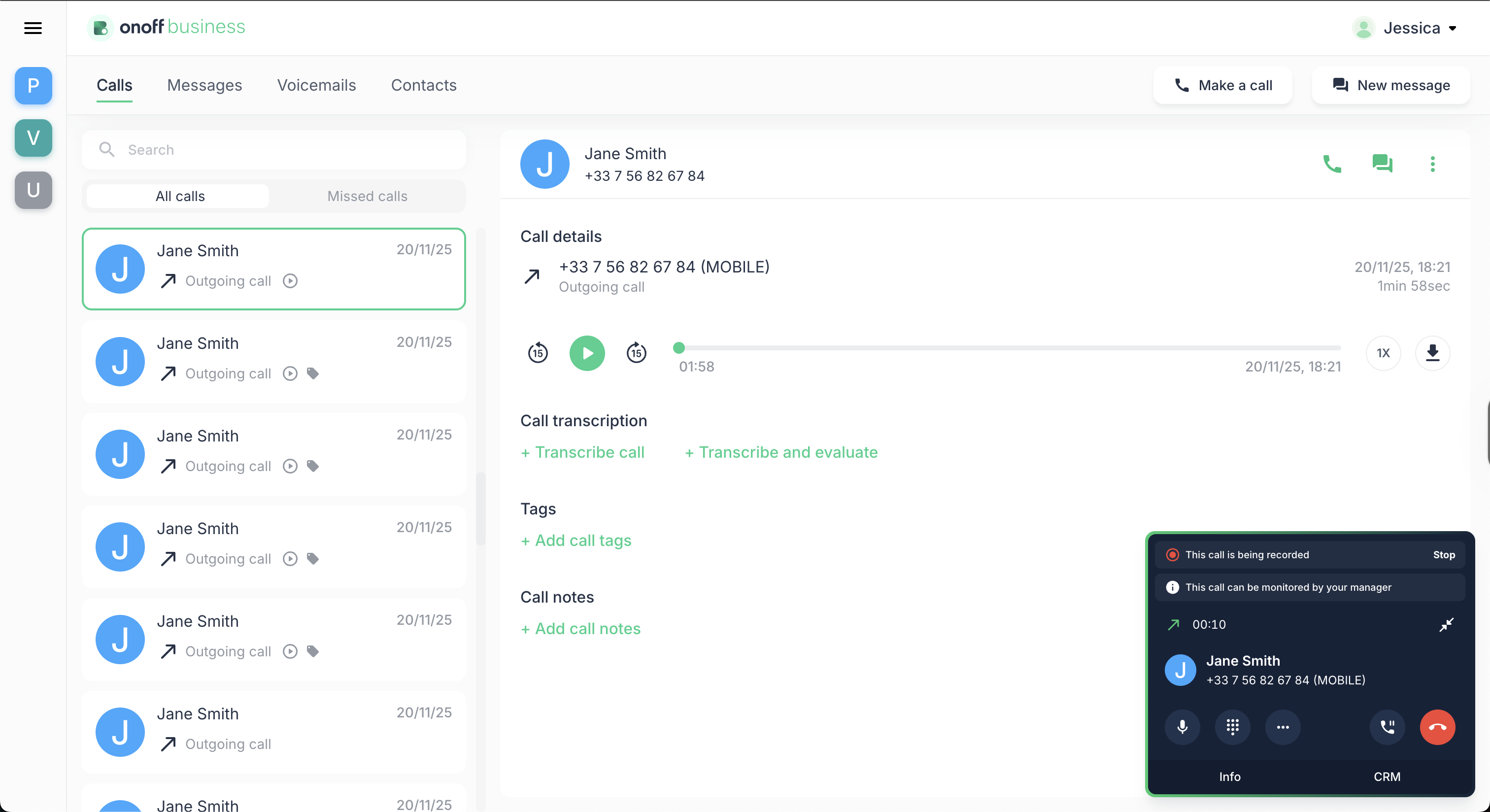Viewport: 1490px width, 812px height.
Task: Open Jessica account dropdown
Action: (1419, 28)
